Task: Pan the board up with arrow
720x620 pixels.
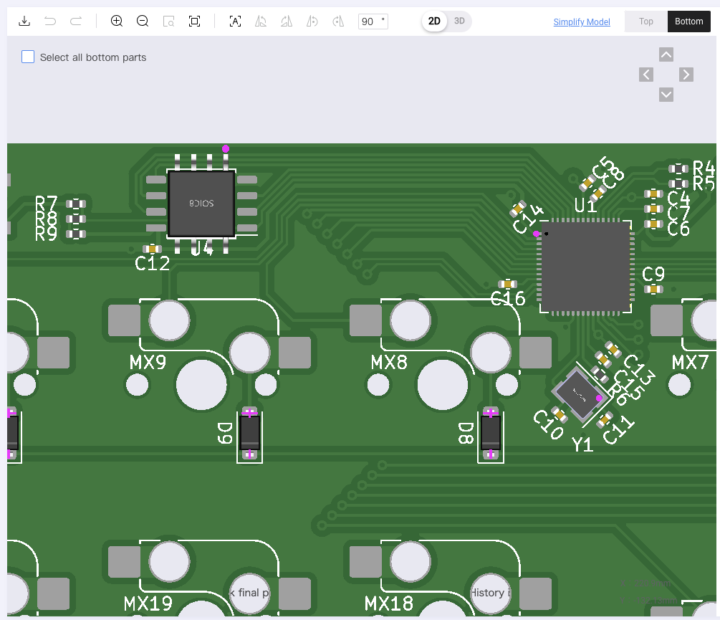Action: tap(666, 54)
